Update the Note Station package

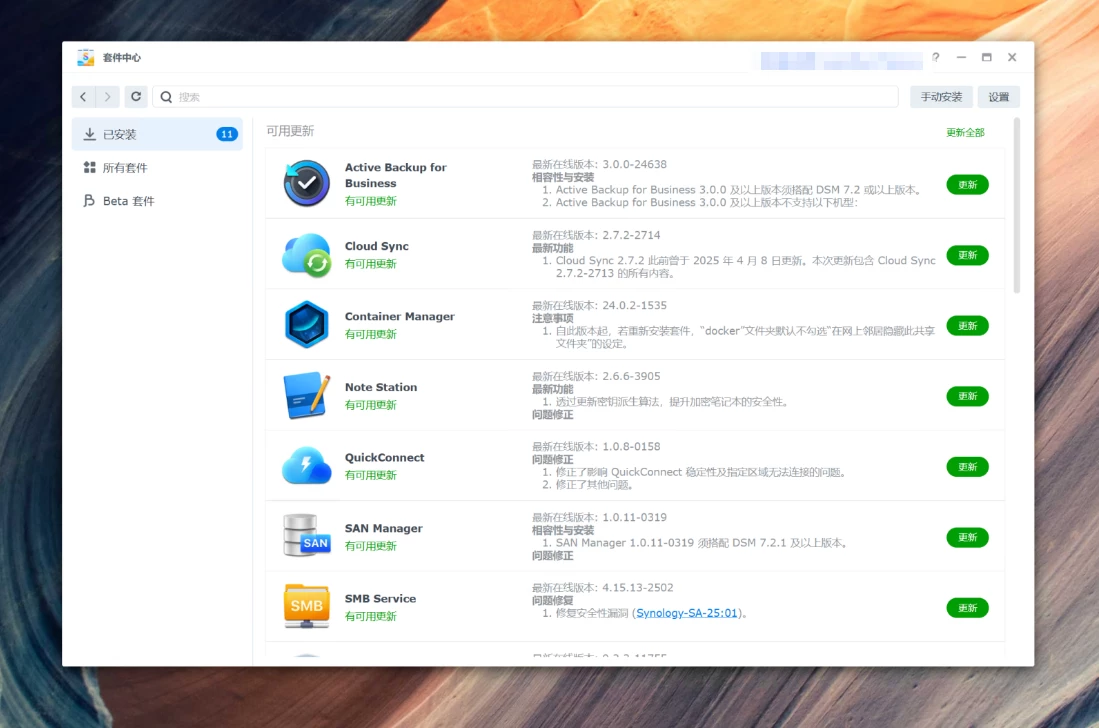coord(967,396)
